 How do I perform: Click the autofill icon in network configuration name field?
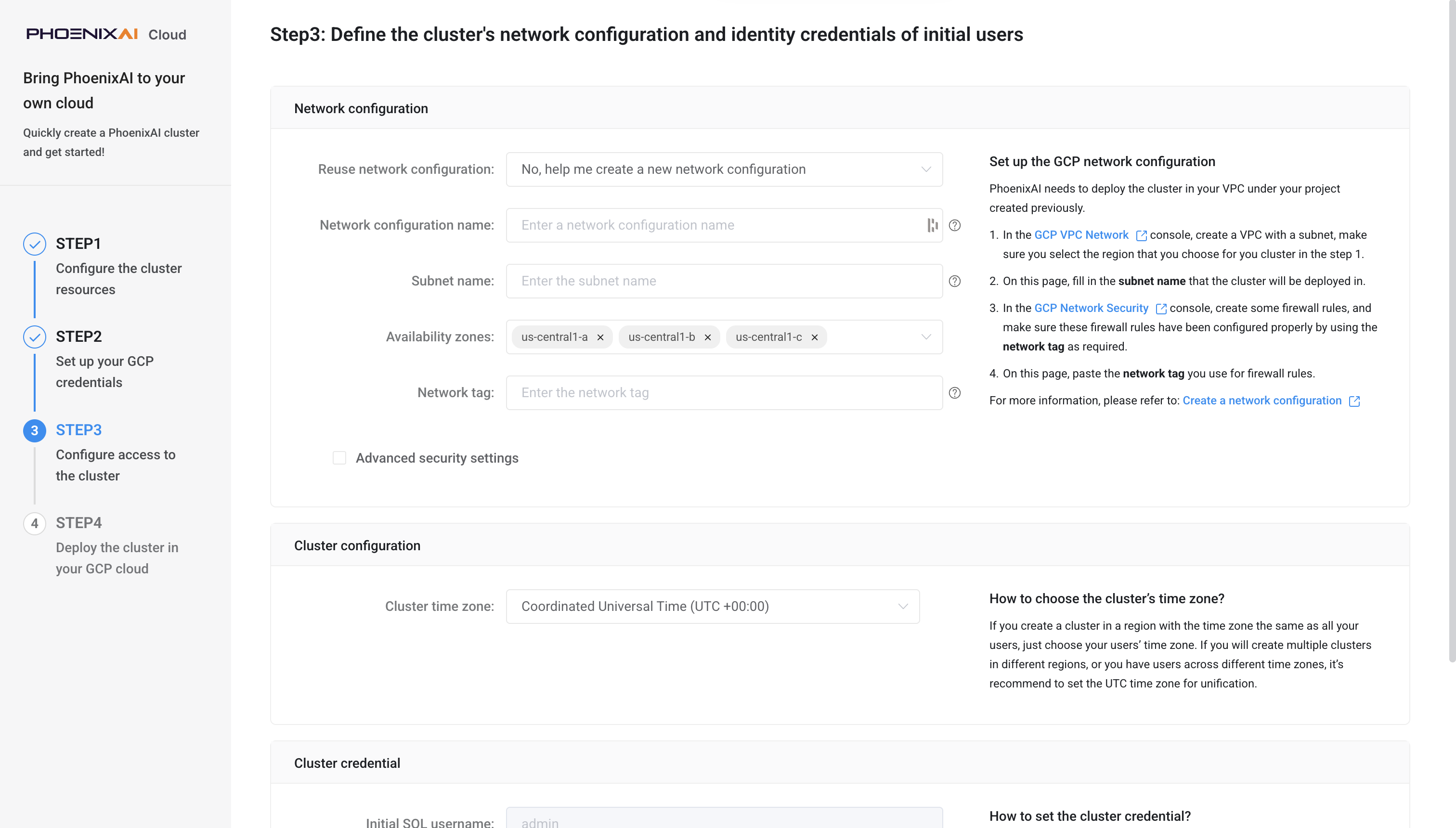click(x=932, y=225)
